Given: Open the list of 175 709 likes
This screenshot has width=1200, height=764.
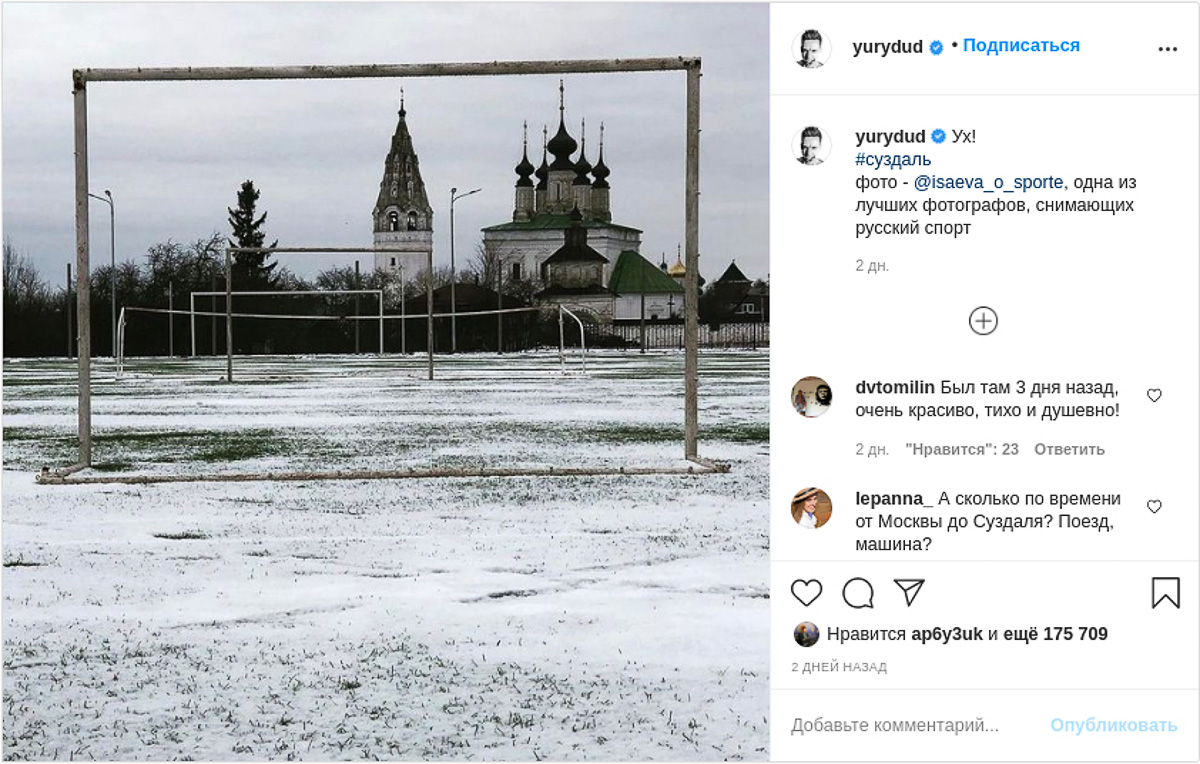Looking at the screenshot, I should pos(1054,631).
